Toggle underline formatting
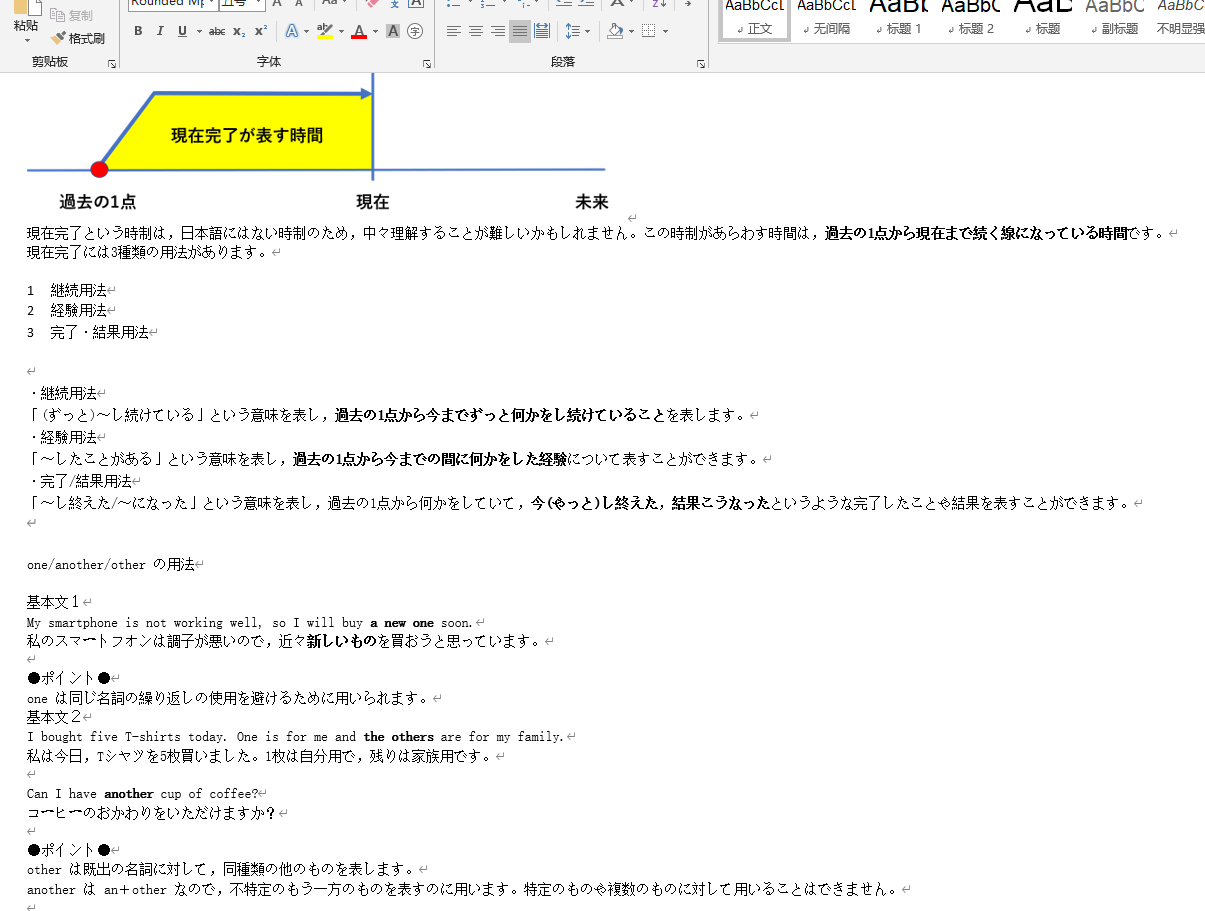1205x911 pixels. pyautogui.click(x=181, y=31)
